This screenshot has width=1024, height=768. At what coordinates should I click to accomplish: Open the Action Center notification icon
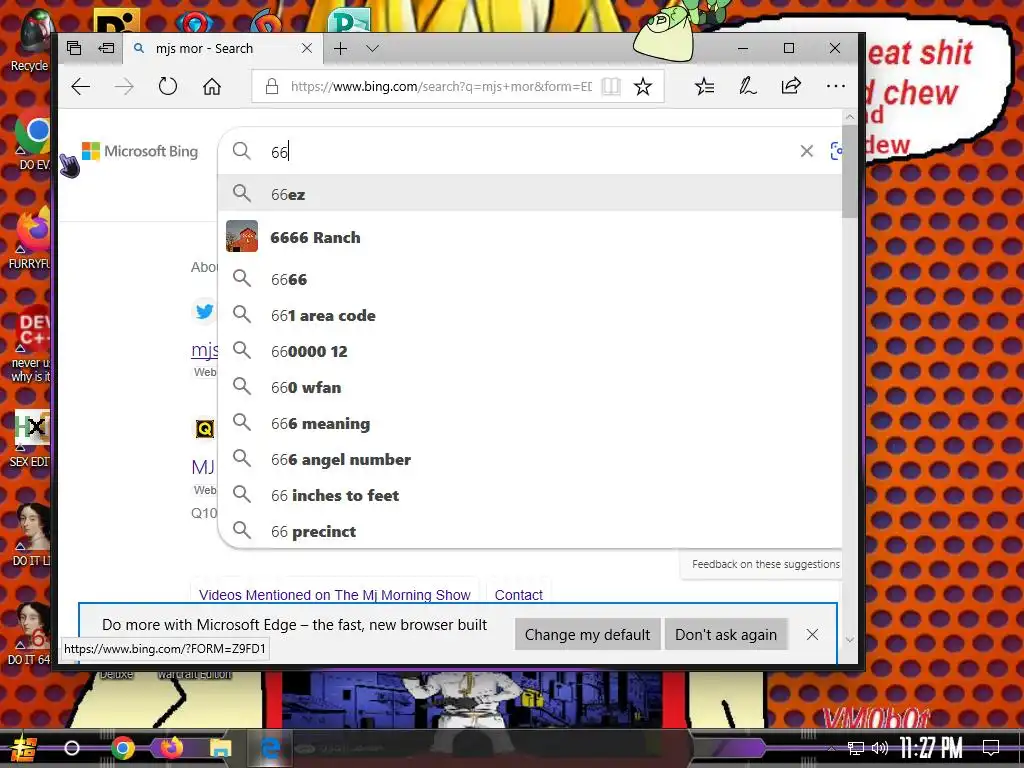tap(991, 748)
